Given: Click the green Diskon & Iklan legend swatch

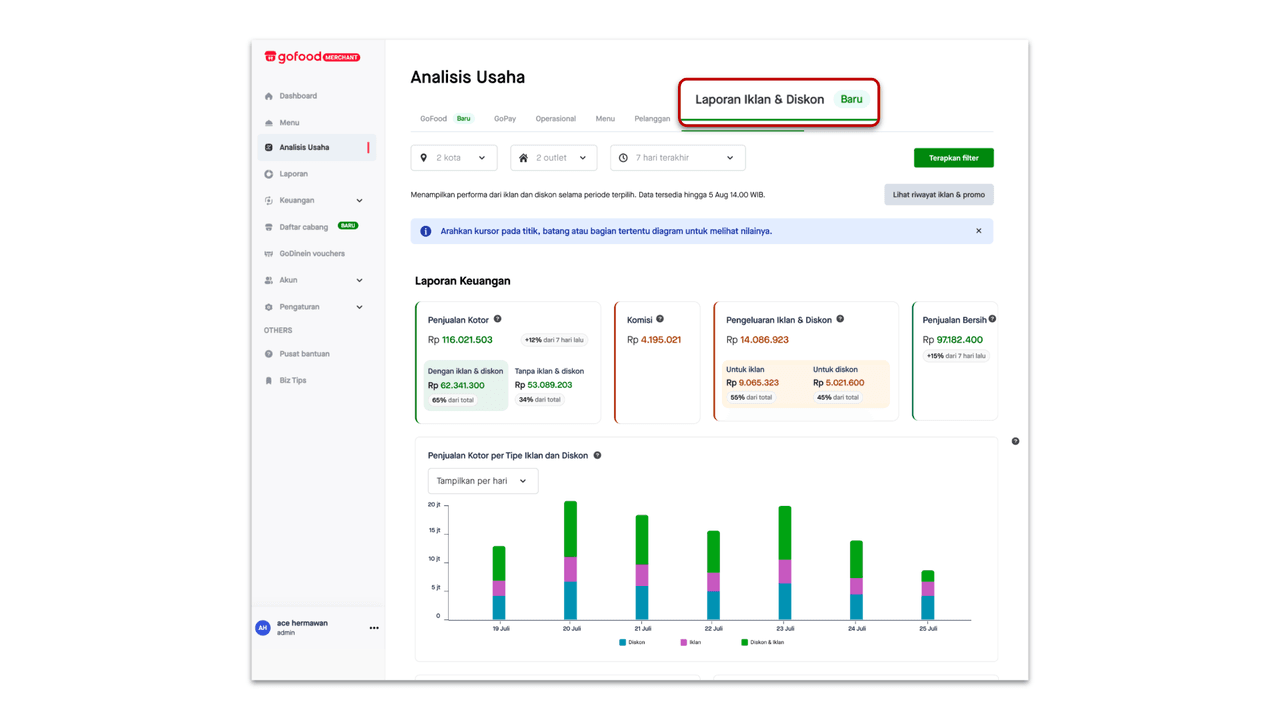Looking at the screenshot, I should click(x=744, y=642).
